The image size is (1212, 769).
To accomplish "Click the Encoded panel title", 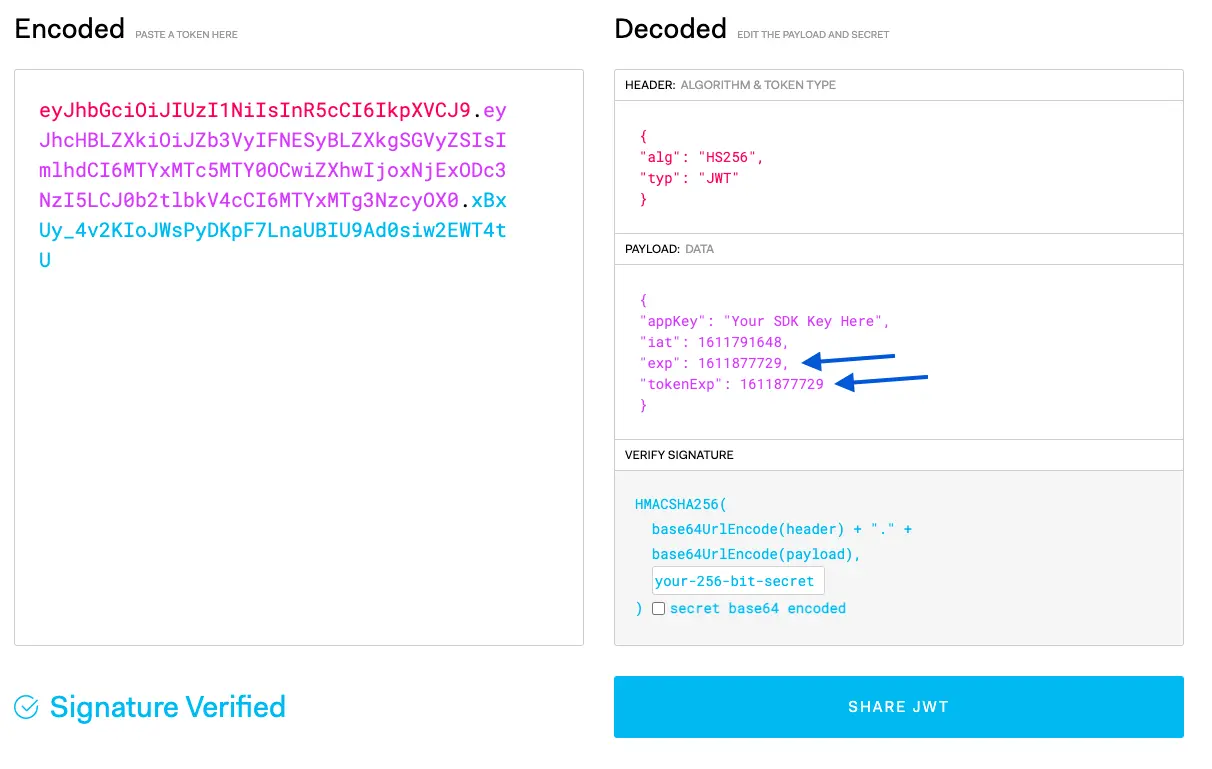I will coord(68,28).
